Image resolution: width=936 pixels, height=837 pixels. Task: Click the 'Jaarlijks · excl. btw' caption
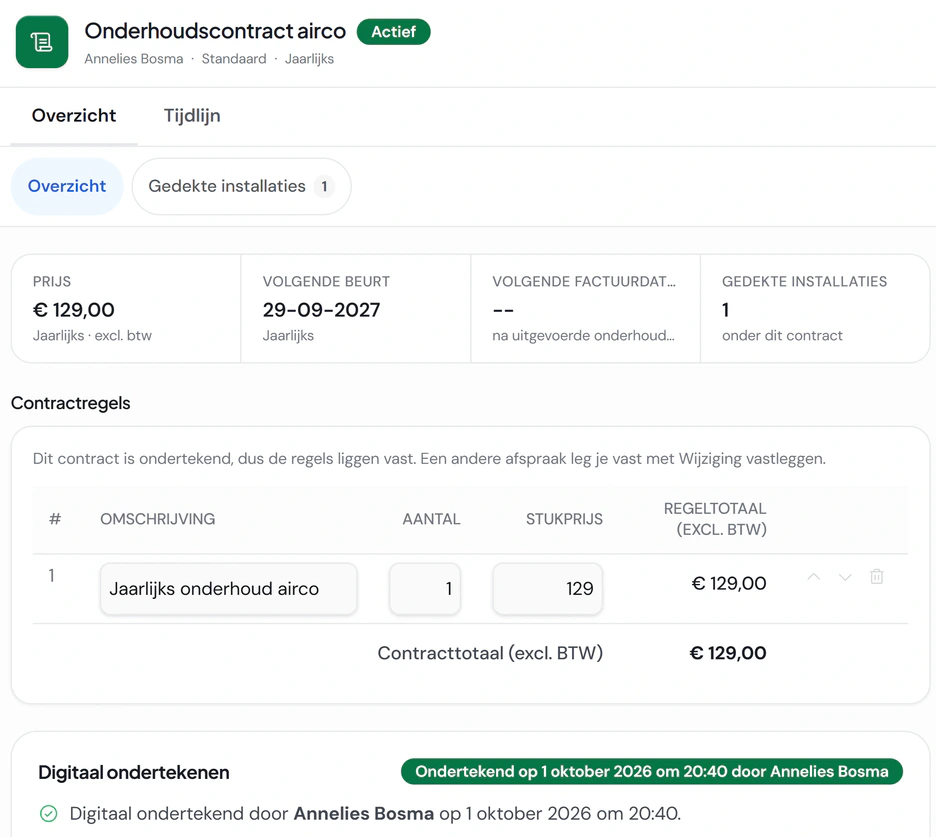click(93, 336)
